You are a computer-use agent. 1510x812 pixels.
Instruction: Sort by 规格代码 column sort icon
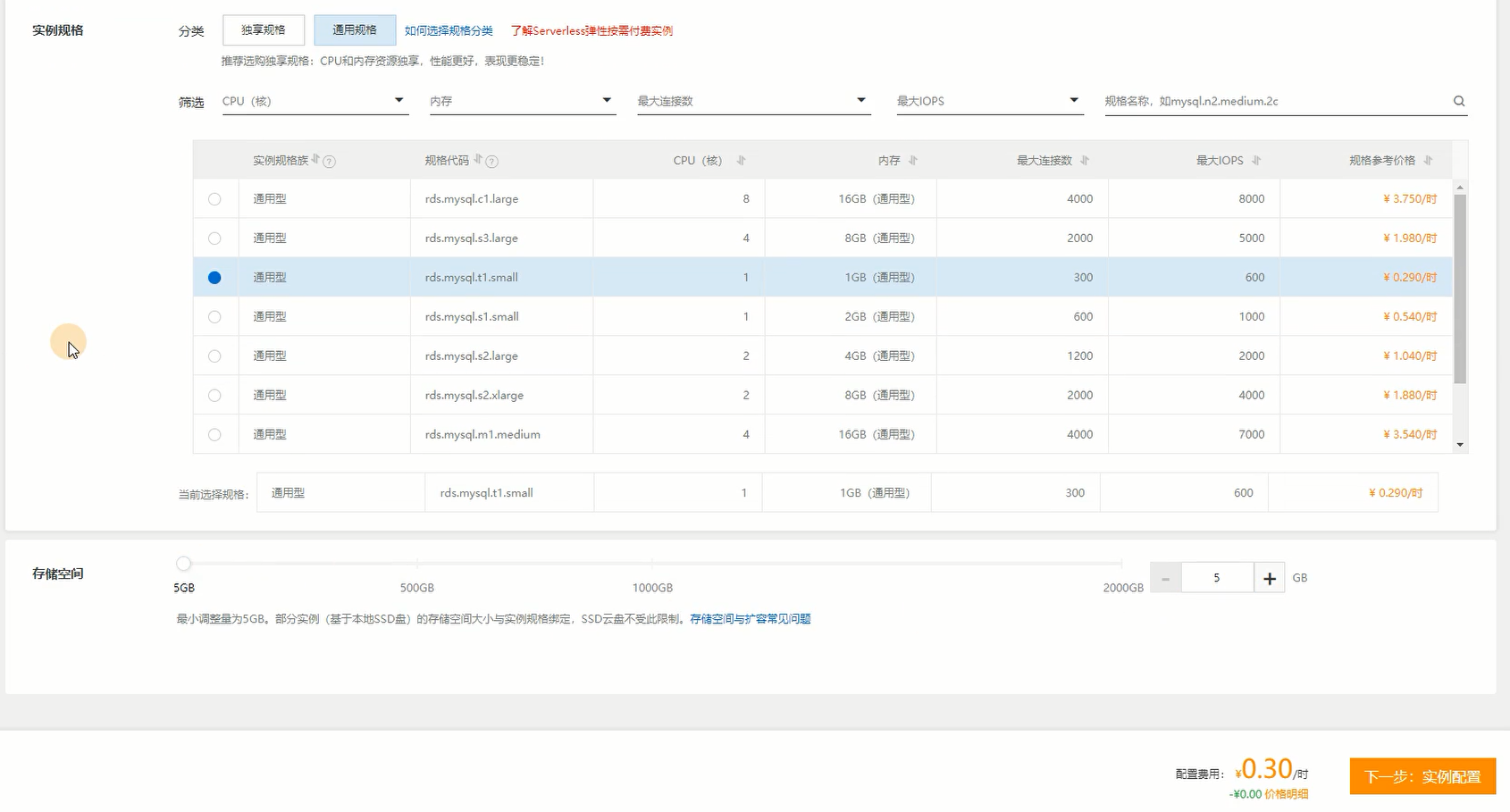coord(478,160)
